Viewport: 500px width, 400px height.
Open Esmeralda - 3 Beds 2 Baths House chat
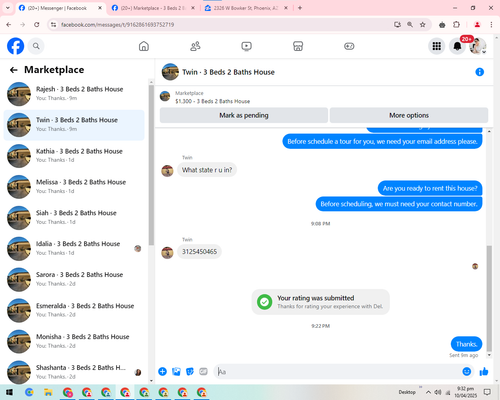74,311
